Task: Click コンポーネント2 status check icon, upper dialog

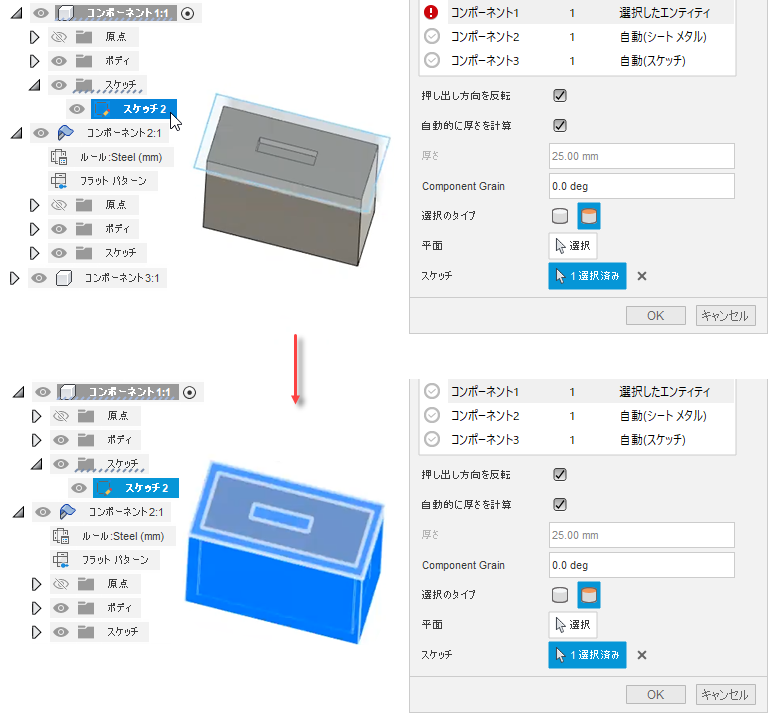Action: (432, 36)
